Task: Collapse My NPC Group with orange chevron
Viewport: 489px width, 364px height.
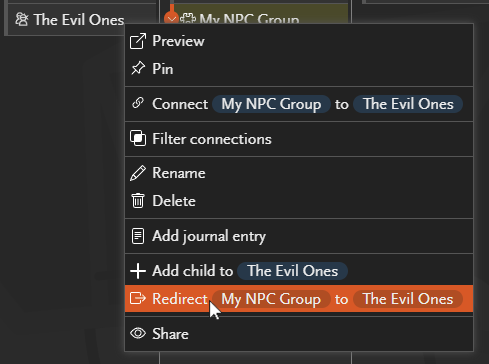Action: tap(172, 19)
